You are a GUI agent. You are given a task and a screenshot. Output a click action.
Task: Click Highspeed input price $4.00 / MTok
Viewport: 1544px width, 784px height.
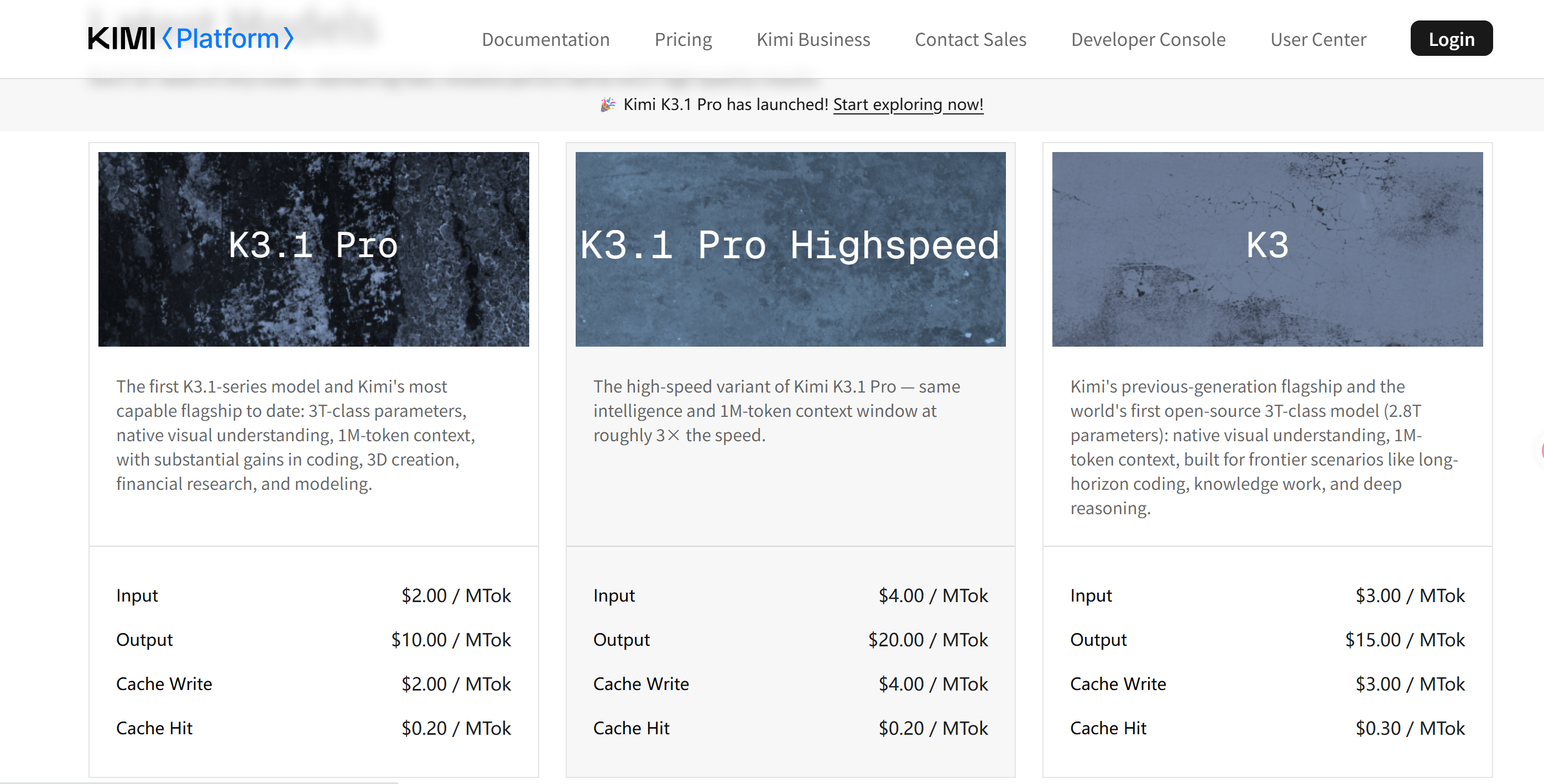click(932, 595)
